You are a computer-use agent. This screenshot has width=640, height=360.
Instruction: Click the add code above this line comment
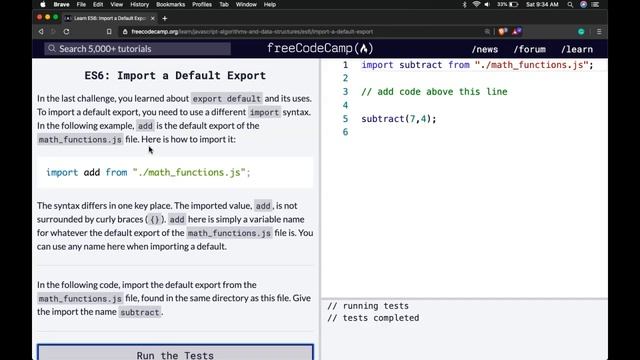pyautogui.click(x=434, y=92)
